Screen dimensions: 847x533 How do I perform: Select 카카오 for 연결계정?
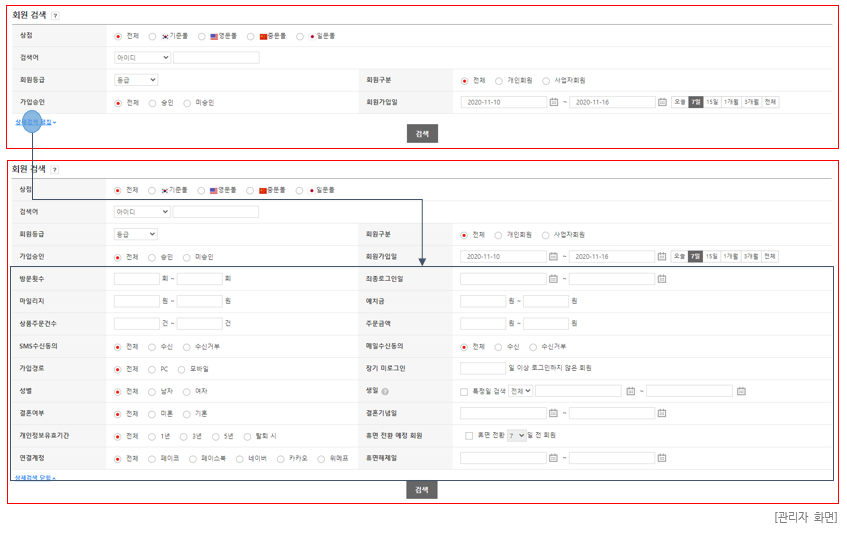[280, 459]
